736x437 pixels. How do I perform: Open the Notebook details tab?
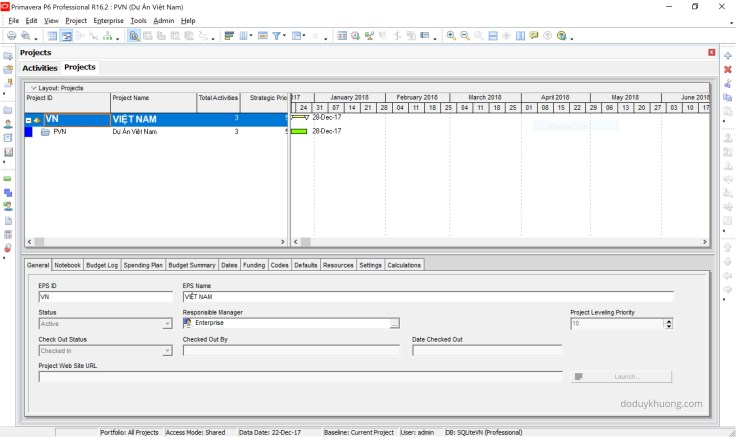tap(68, 265)
